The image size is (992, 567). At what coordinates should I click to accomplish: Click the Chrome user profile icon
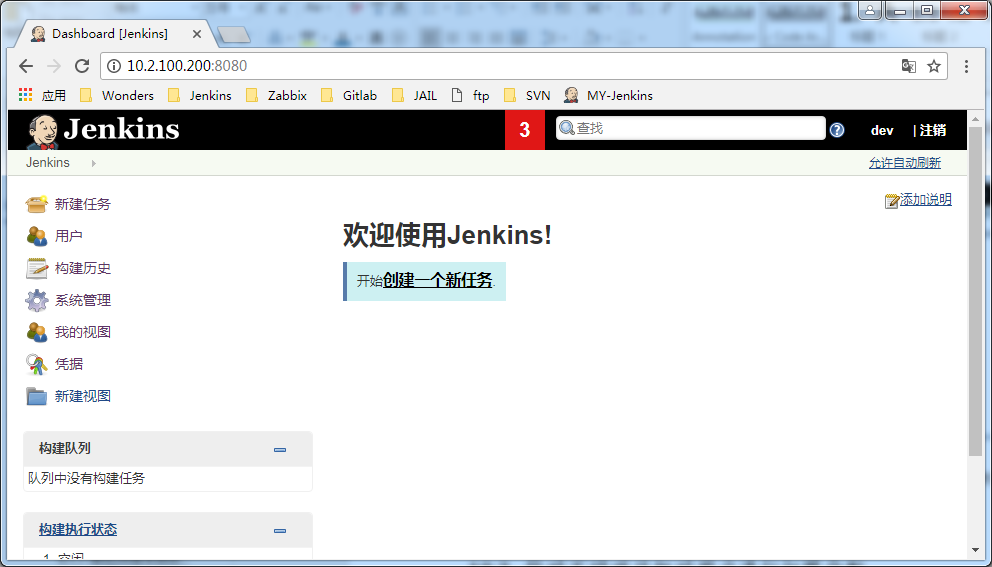point(870,10)
